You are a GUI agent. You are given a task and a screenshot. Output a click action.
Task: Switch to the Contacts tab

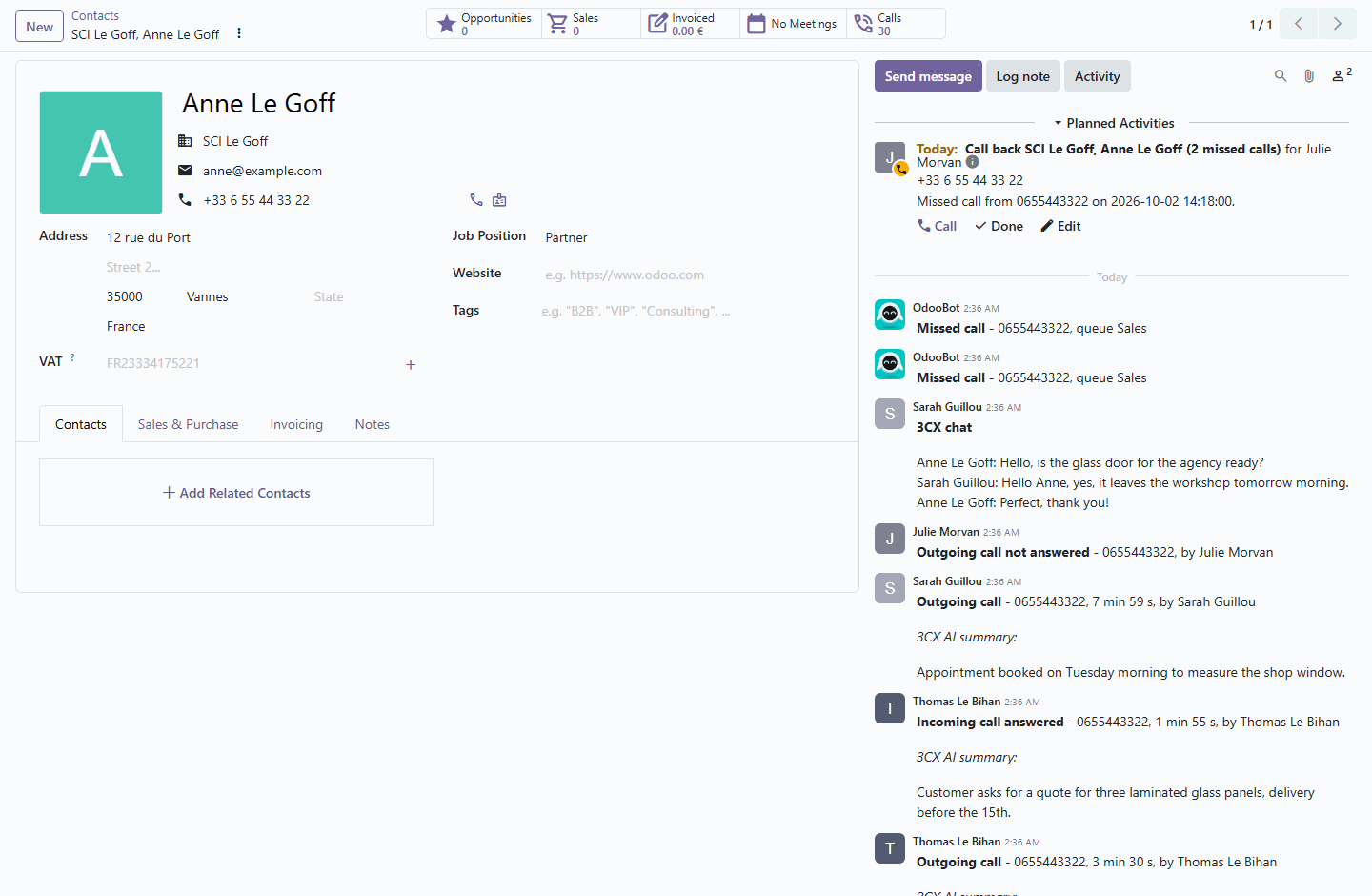81,424
